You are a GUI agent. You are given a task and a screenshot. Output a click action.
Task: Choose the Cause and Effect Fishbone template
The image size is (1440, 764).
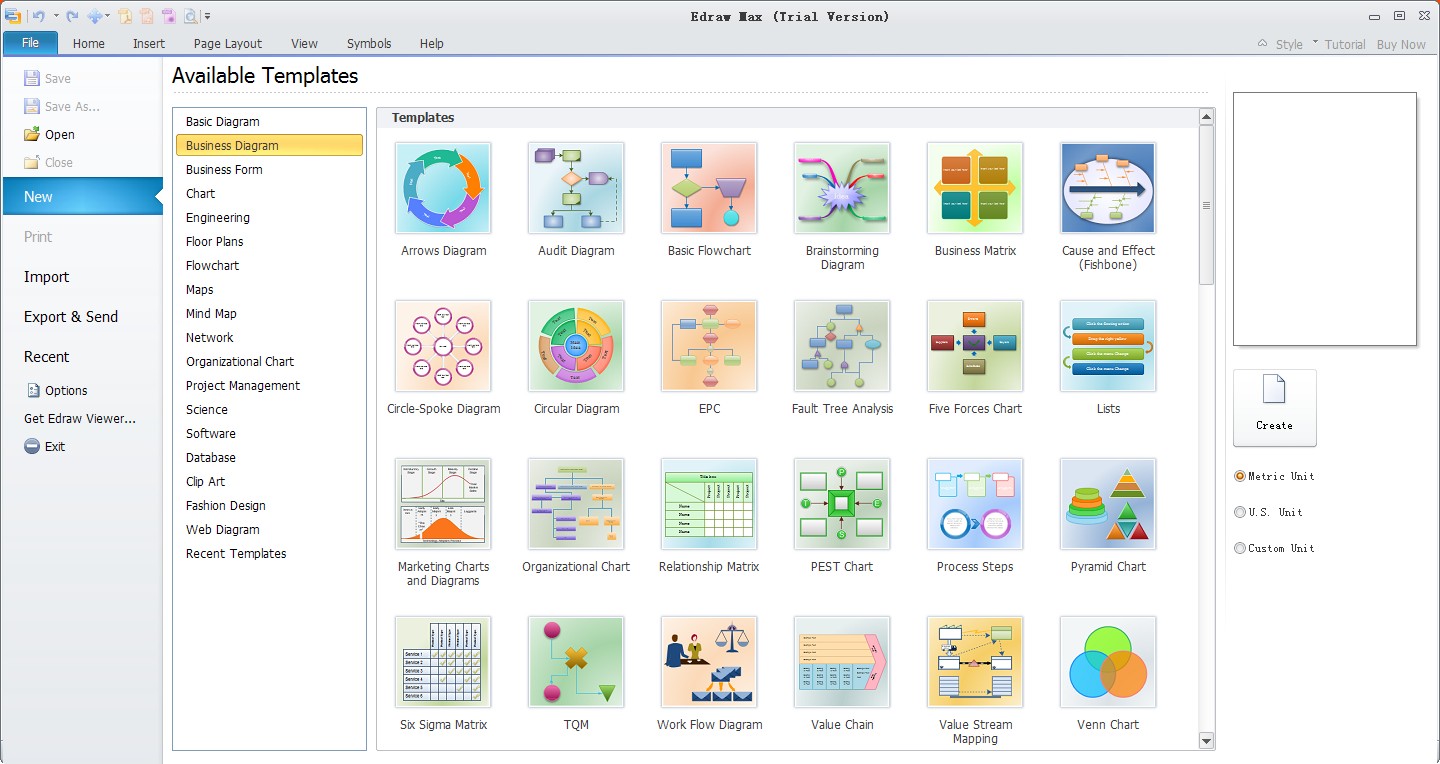1108,188
